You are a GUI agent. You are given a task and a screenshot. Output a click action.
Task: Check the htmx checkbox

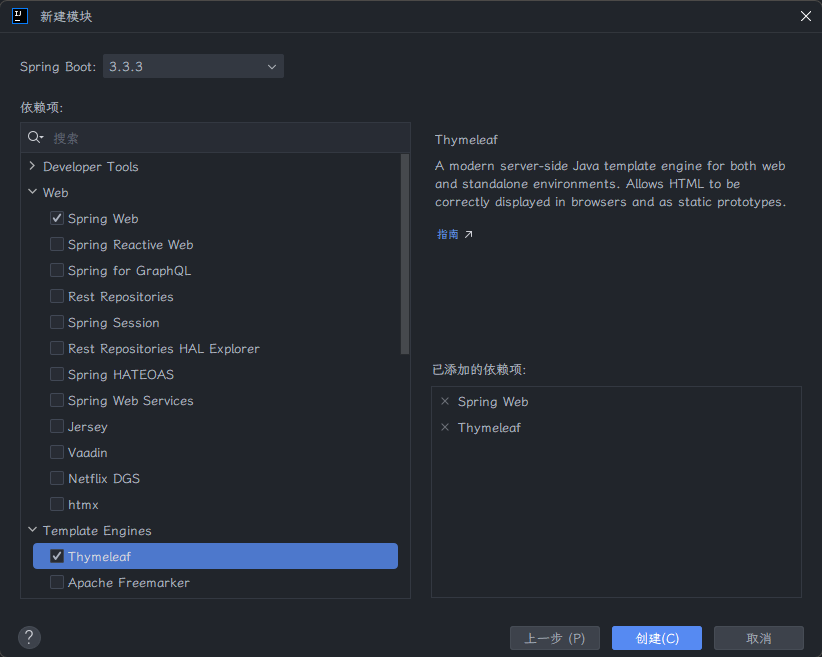[57, 504]
